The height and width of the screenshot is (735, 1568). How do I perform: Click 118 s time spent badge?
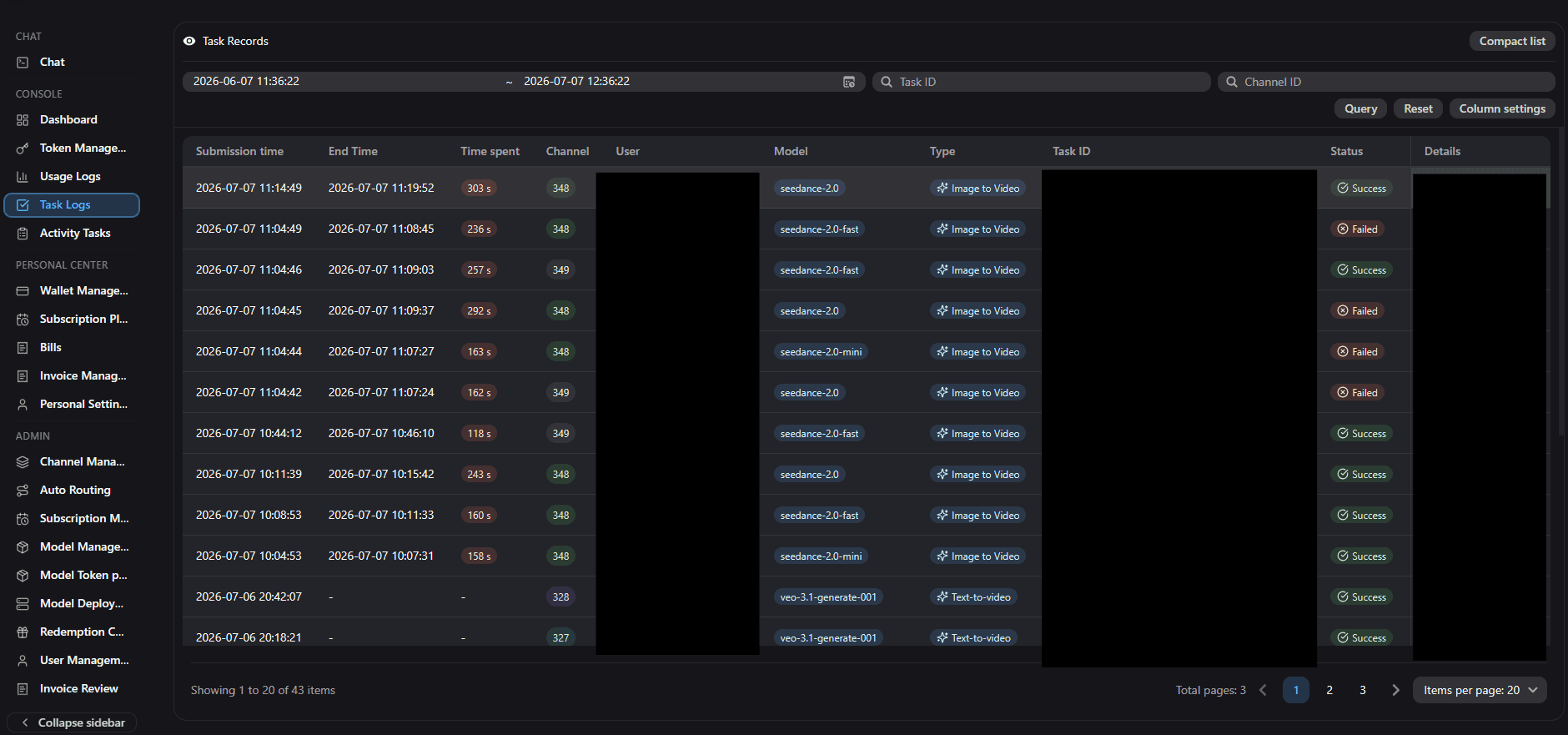(x=479, y=434)
